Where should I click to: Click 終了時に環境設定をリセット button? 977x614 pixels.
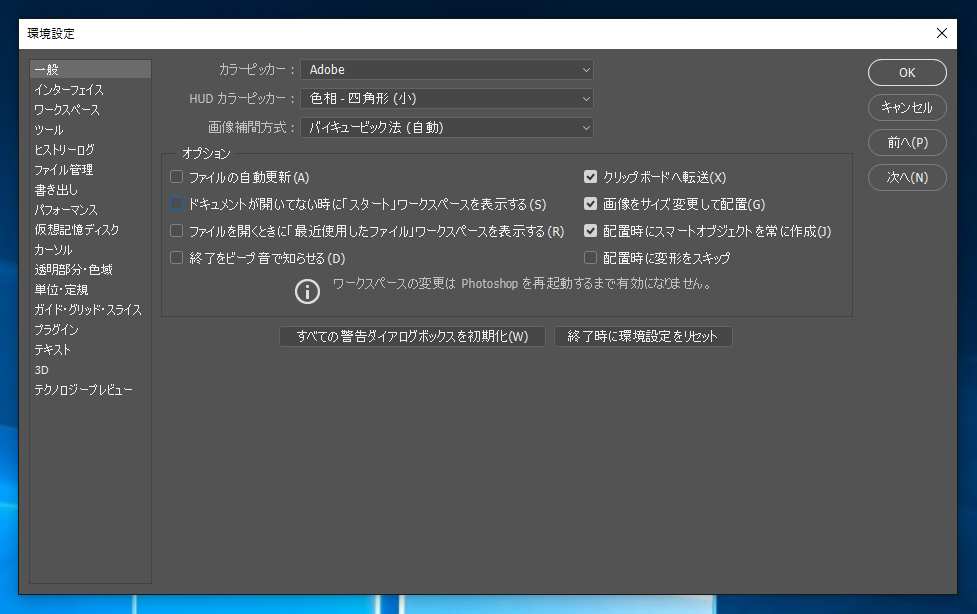(x=643, y=336)
